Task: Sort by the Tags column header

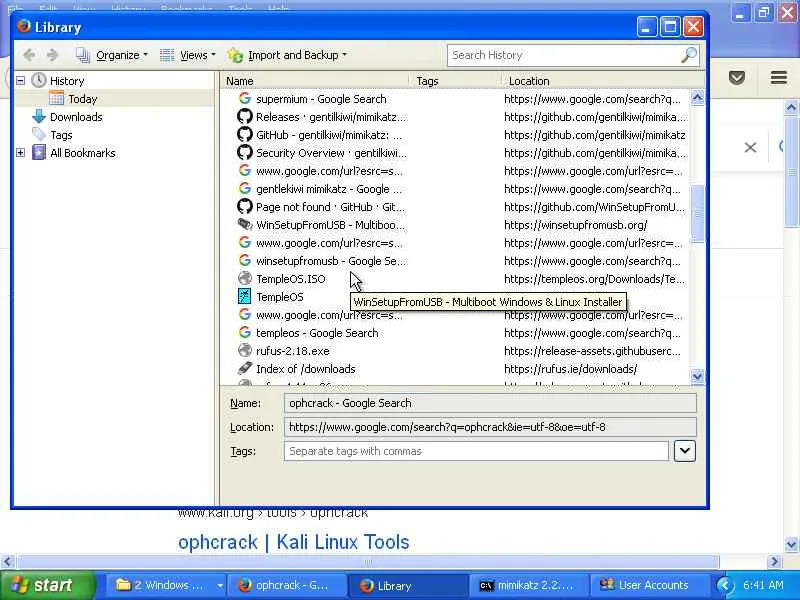Action: pos(456,81)
